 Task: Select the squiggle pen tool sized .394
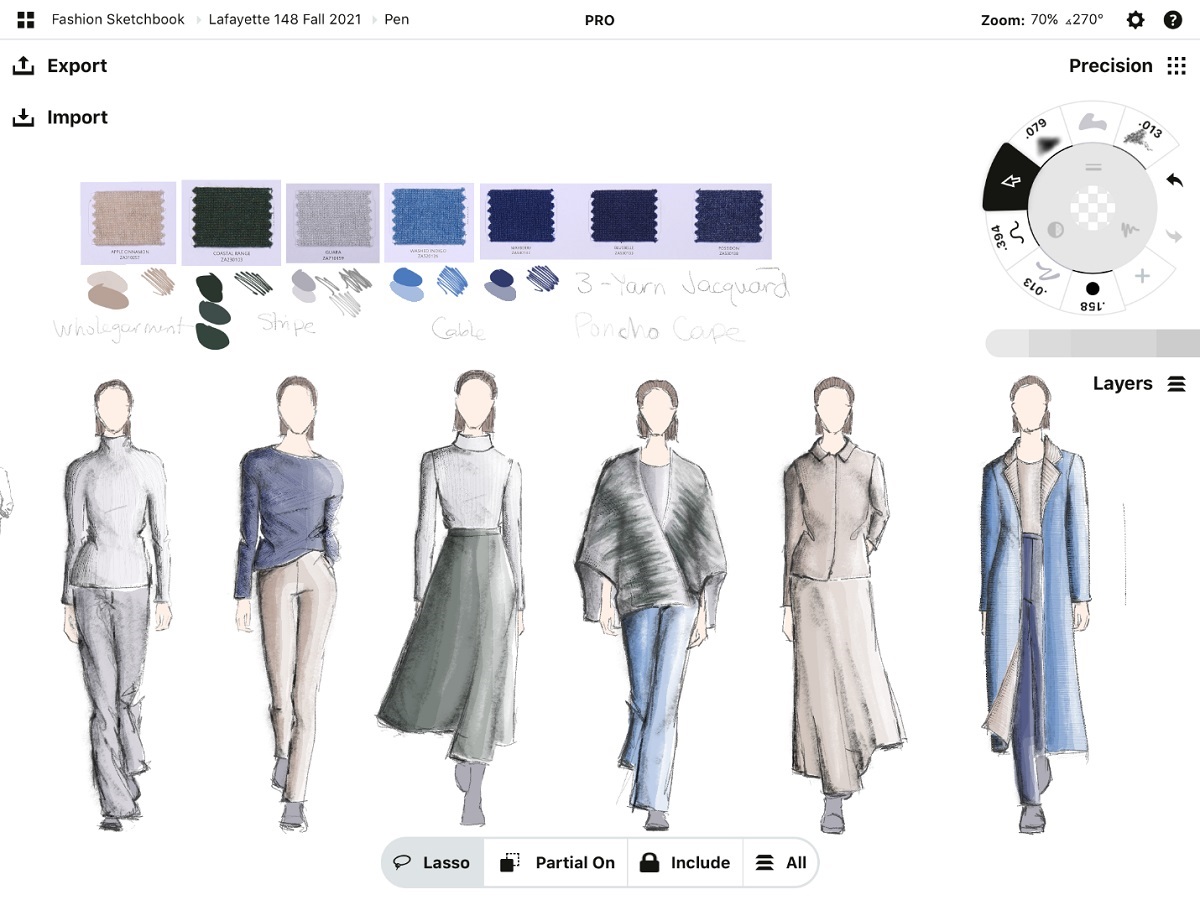click(1012, 237)
